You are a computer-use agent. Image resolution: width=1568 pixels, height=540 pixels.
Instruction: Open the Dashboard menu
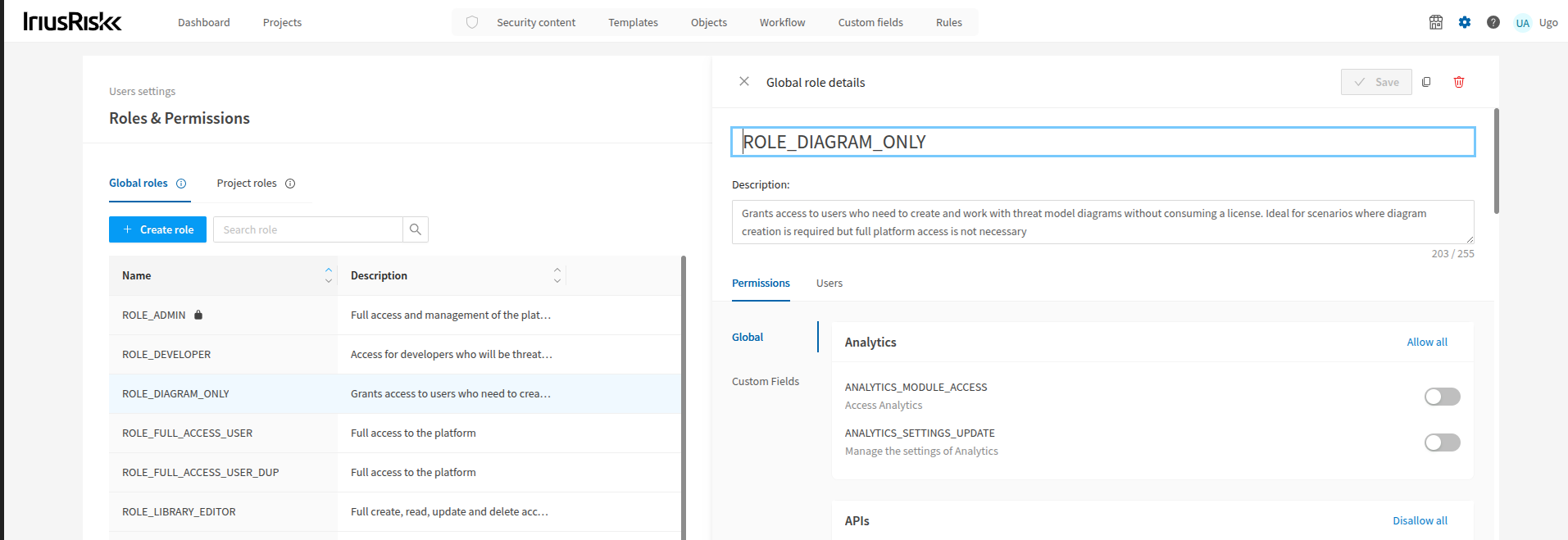coord(204,22)
